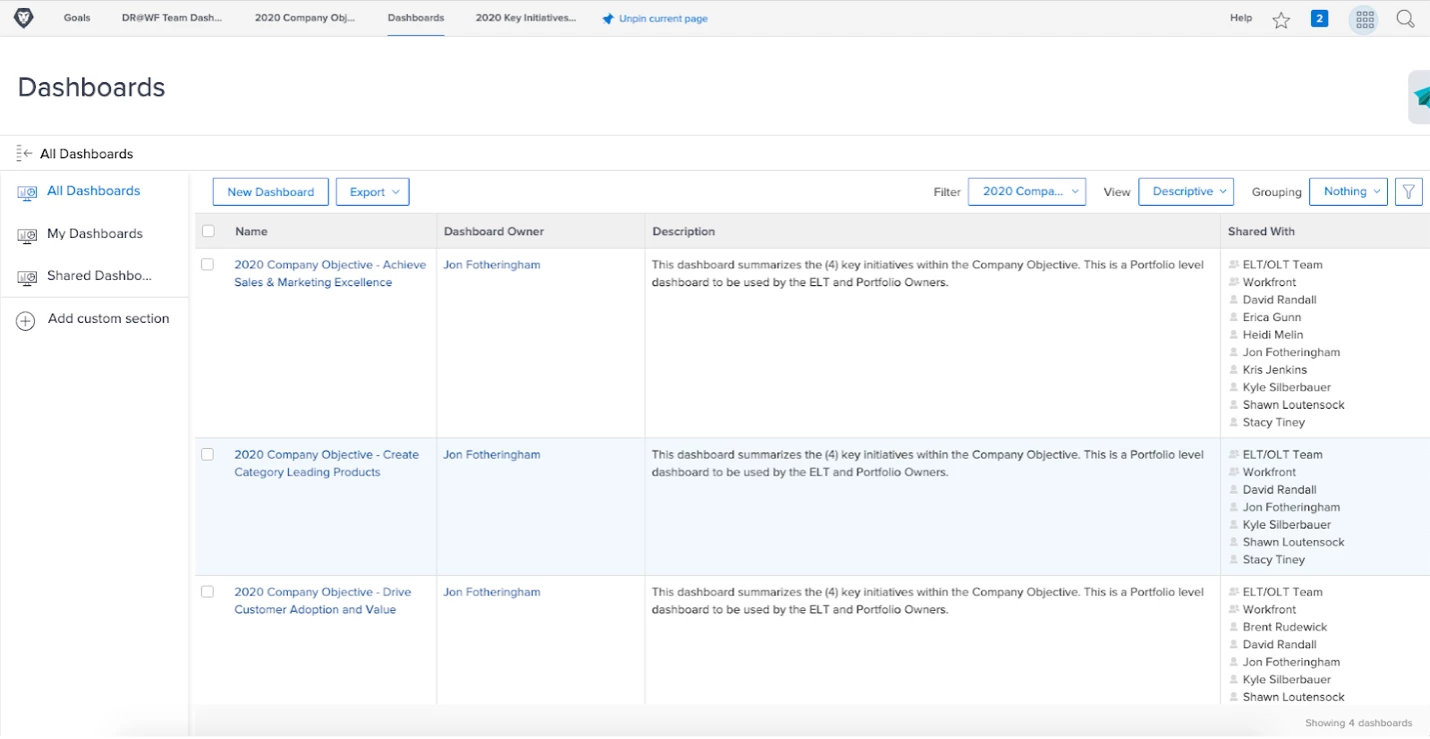Screen dimensions: 1430x739
Task: Open the Filter dropdown showing 2020 Compa...
Action: pyautogui.click(x=1027, y=192)
